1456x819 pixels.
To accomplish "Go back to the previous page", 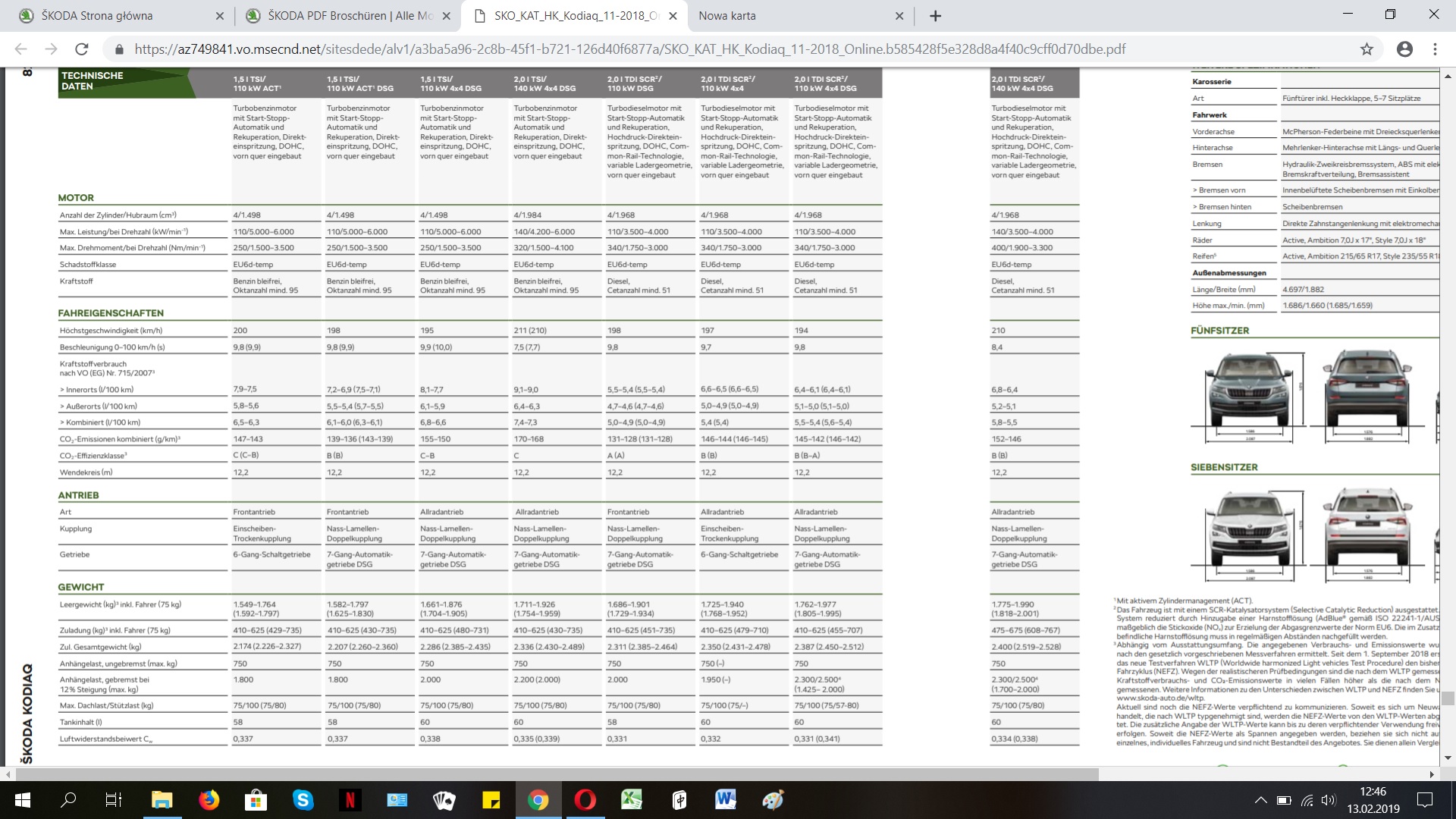I will point(20,49).
